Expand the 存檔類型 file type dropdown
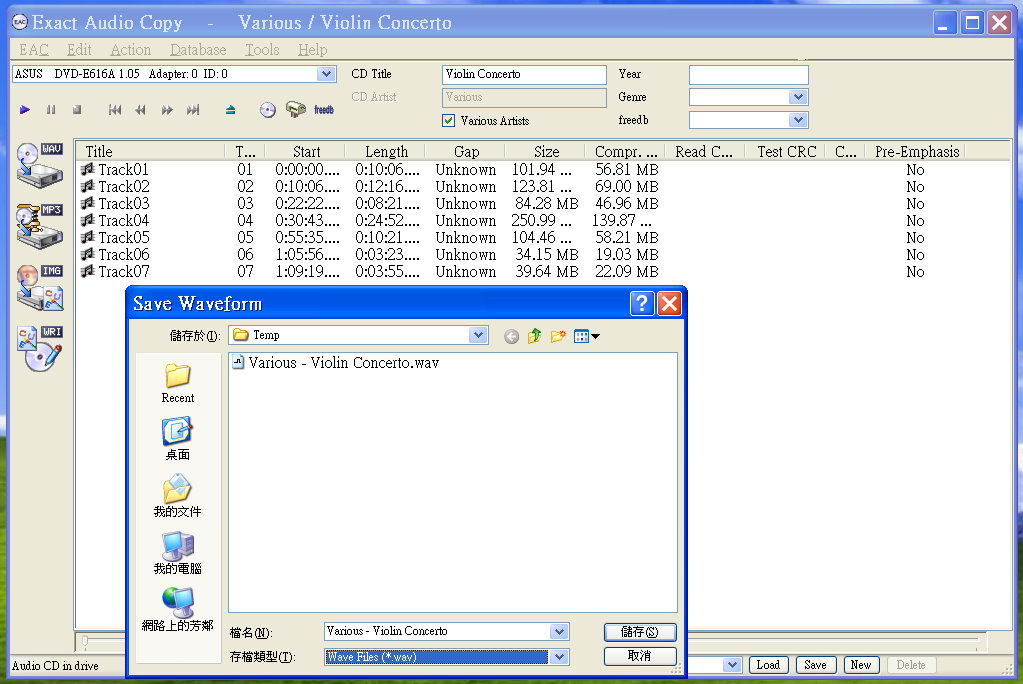 coord(558,657)
